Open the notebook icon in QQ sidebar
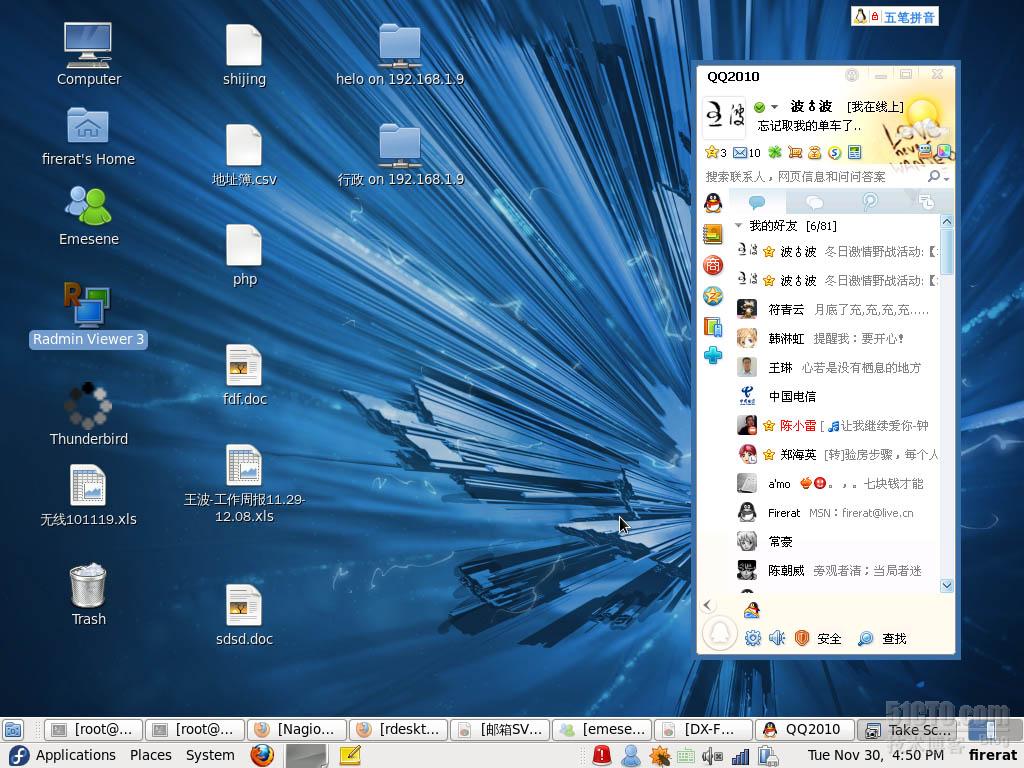This screenshot has width=1024, height=768. [712, 234]
